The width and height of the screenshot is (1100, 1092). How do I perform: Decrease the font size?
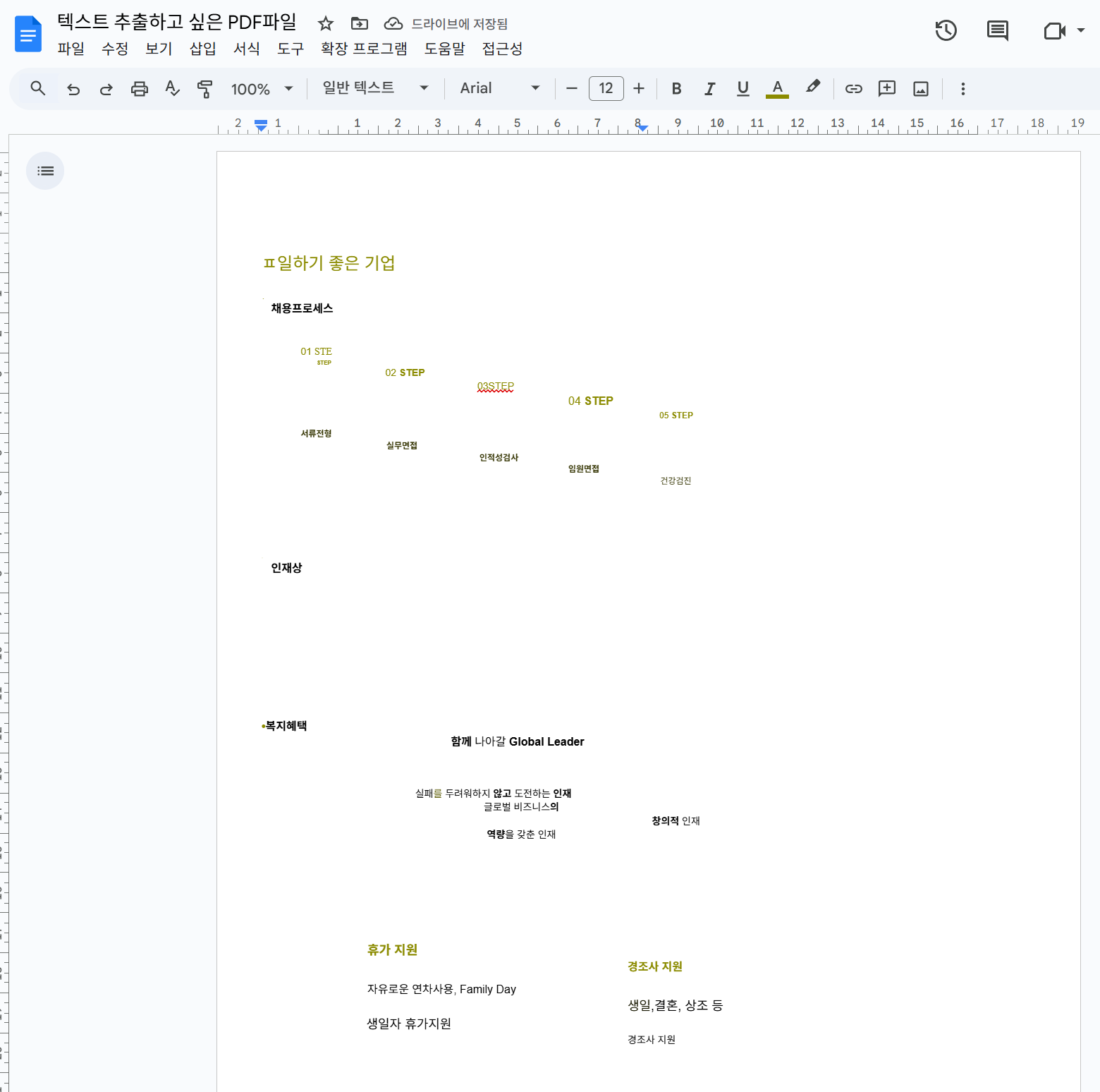572,88
